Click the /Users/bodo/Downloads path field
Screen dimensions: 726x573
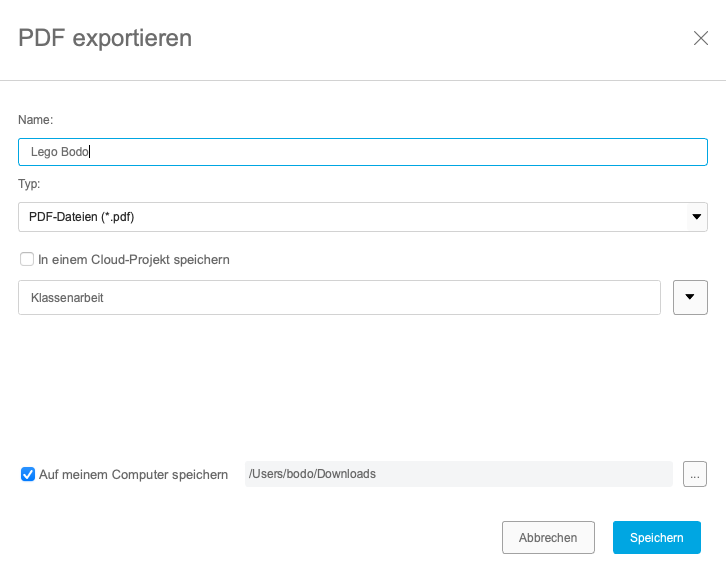[458, 474]
